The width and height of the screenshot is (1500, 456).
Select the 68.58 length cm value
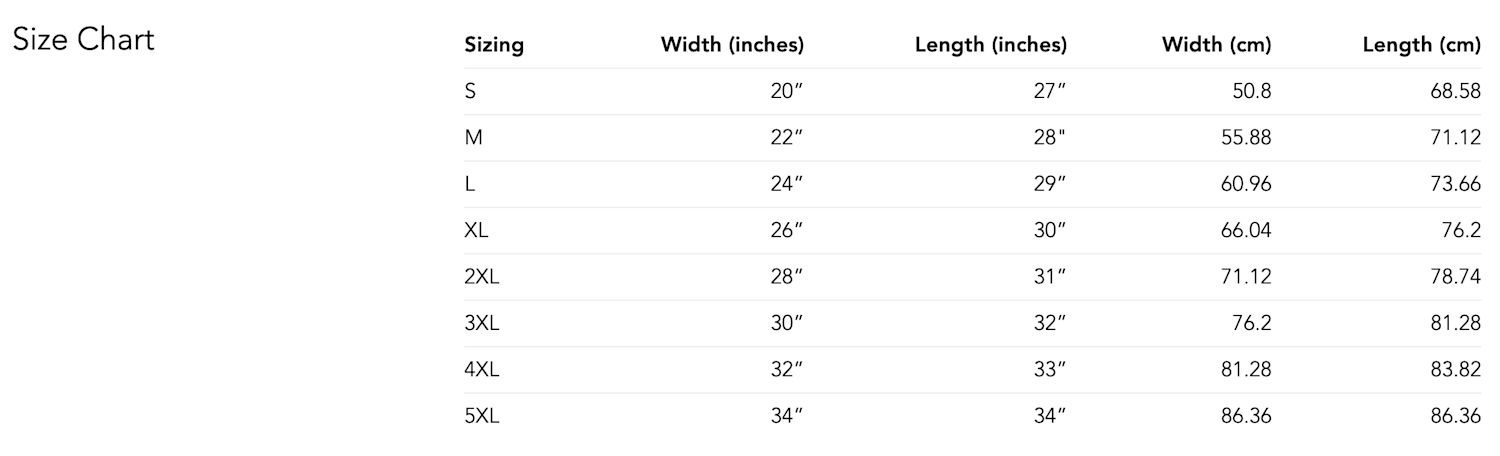tap(1455, 91)
